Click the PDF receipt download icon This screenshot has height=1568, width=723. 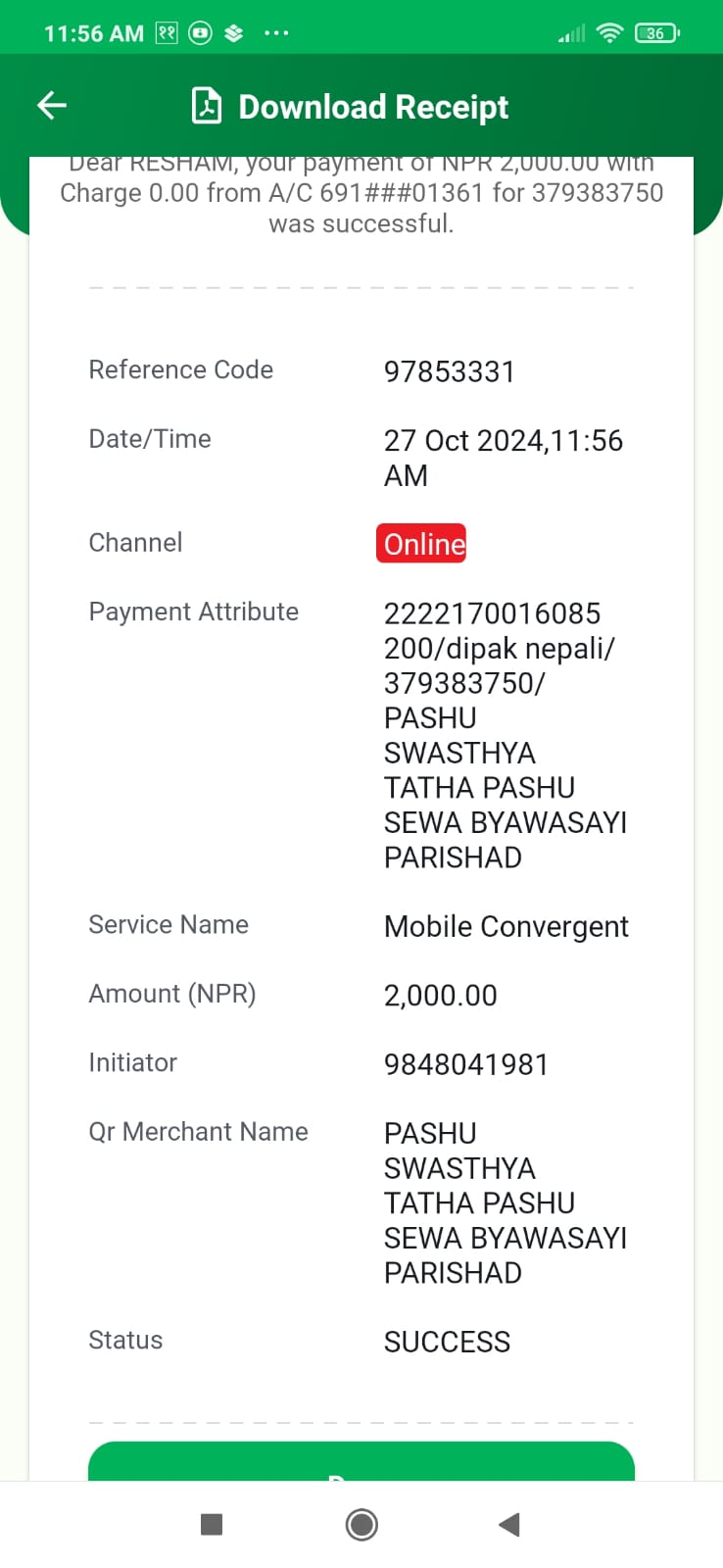[206, 106]
